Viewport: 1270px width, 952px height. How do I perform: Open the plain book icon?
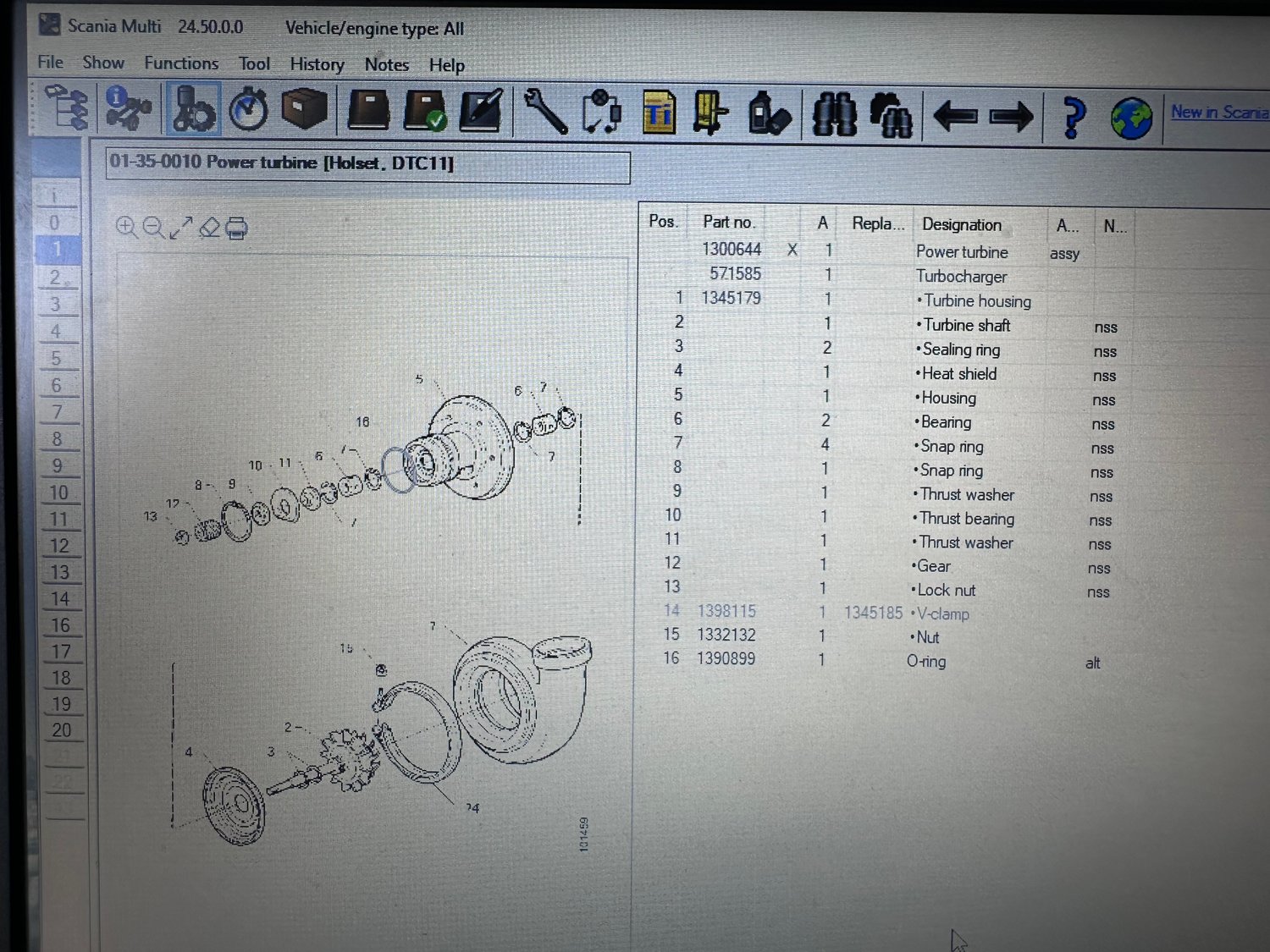[368, 112]
